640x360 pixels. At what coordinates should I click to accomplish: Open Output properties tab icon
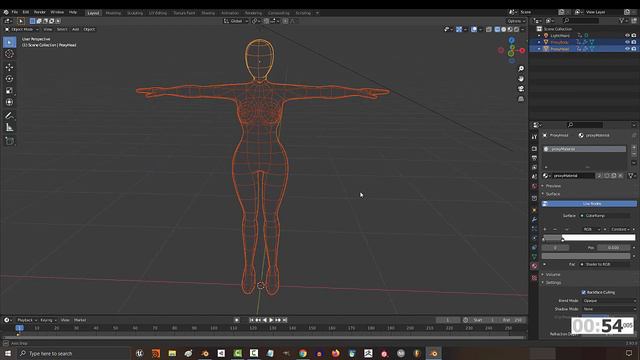pos(534,158)
